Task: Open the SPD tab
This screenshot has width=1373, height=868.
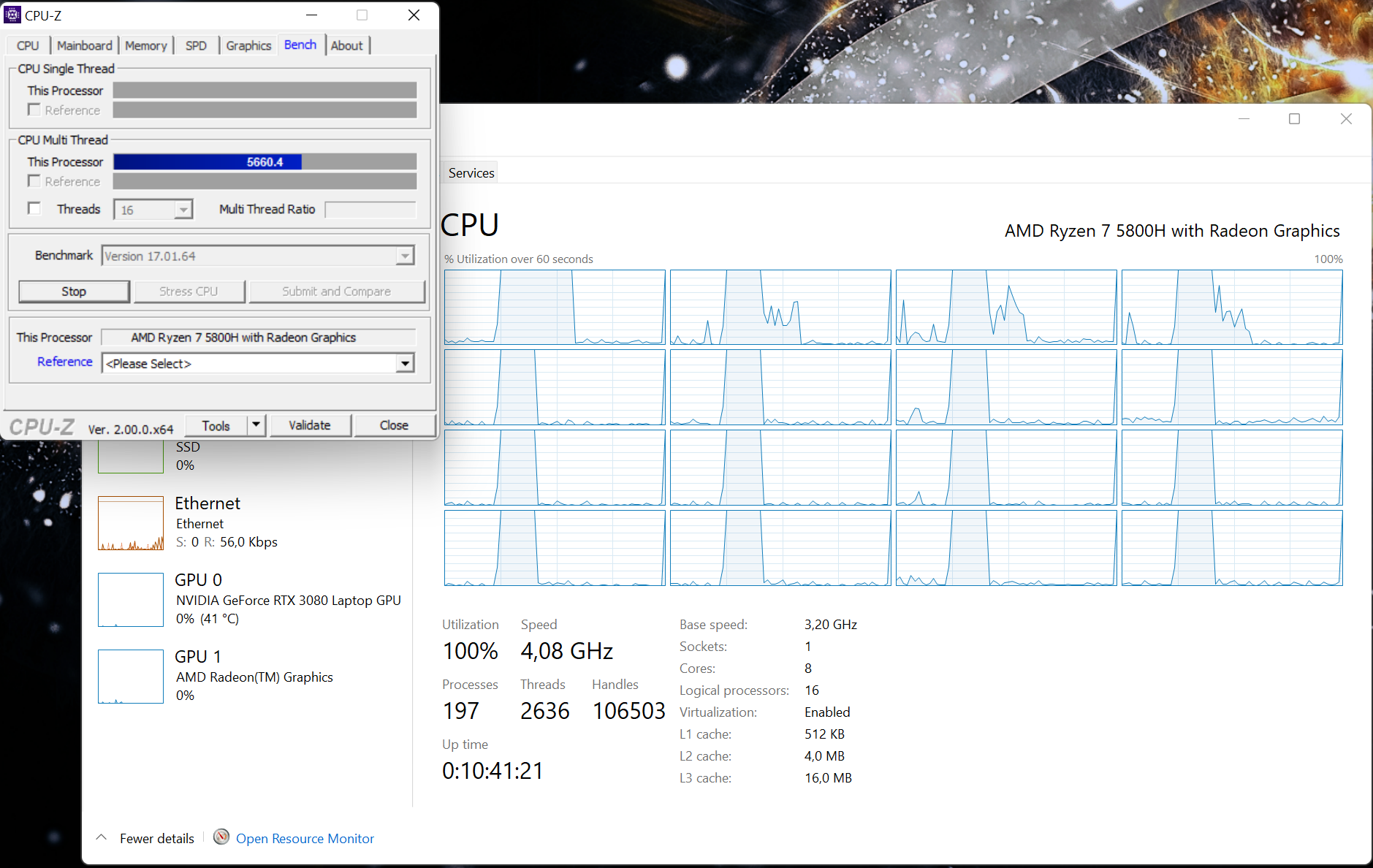Action: pyautogui.click(x=196, y=45)
